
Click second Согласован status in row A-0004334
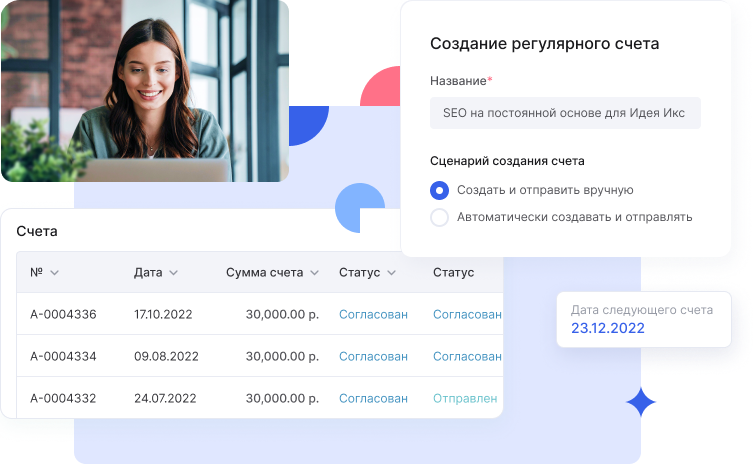click(467, 356)
